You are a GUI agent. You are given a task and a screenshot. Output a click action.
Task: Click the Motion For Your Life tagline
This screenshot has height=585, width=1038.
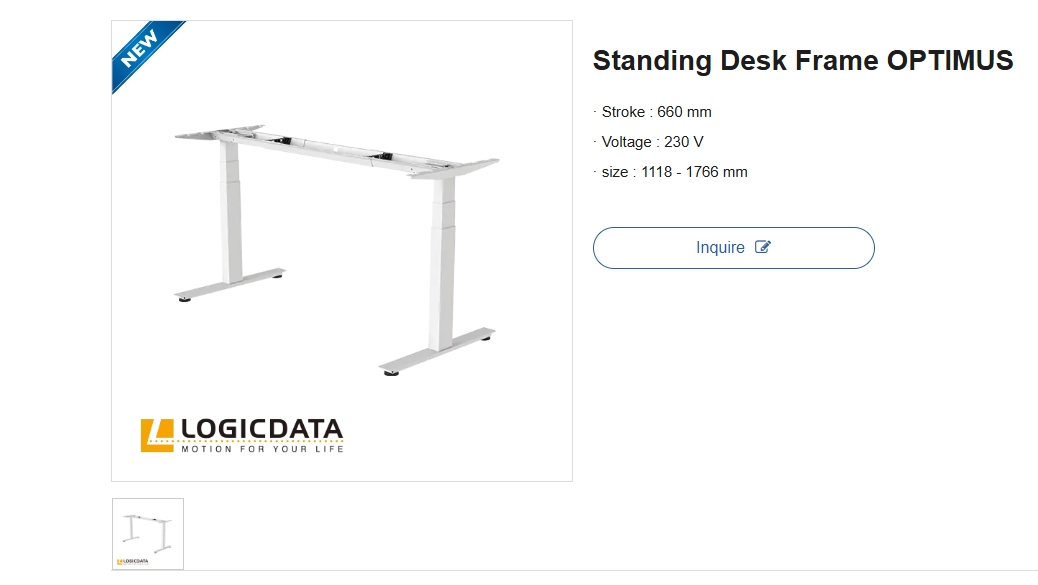click(x=263, y=449)
